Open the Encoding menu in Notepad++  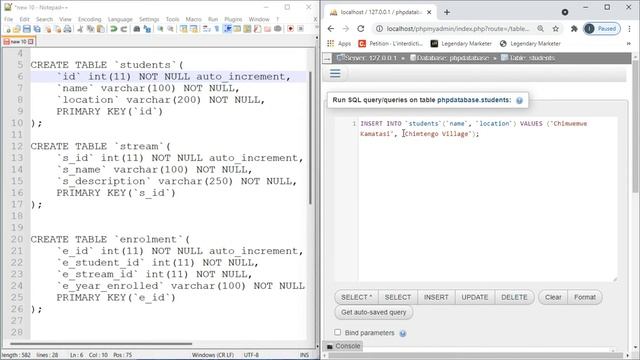pos(89,19)
